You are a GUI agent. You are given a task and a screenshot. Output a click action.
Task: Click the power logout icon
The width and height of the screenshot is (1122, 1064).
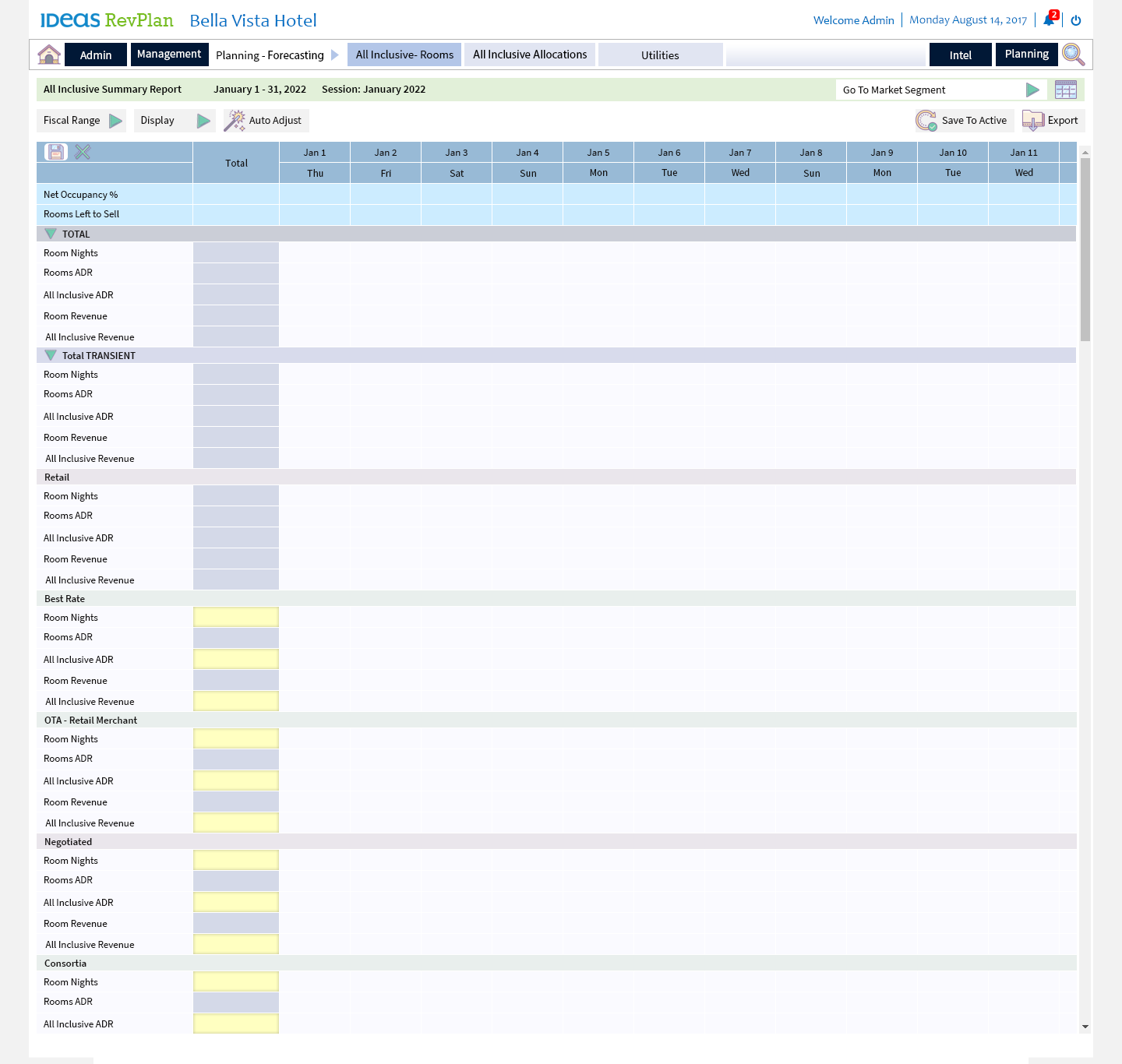coord(1076,20)
